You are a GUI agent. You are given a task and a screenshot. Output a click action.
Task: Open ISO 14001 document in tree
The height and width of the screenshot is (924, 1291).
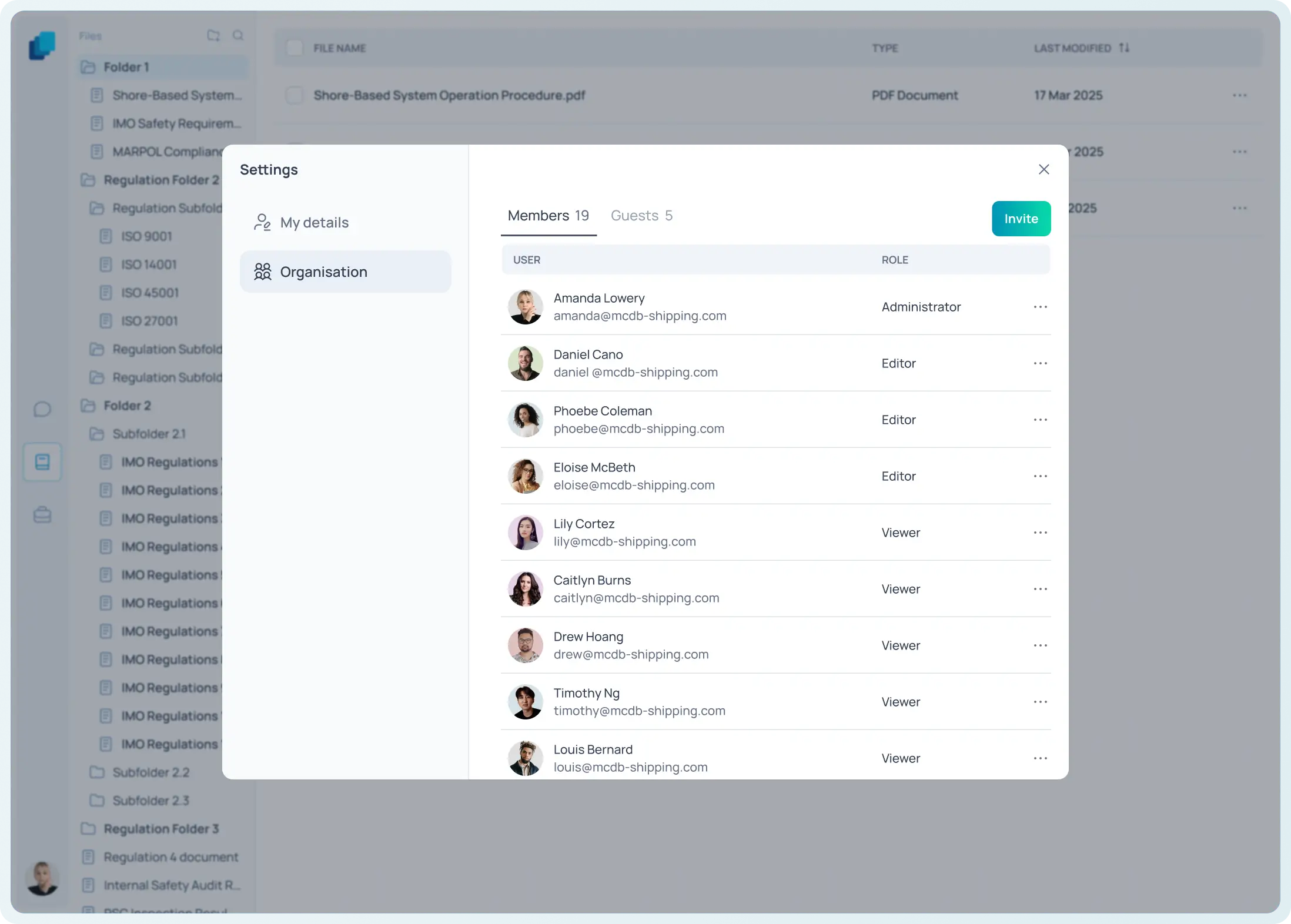tap(139, 265)
